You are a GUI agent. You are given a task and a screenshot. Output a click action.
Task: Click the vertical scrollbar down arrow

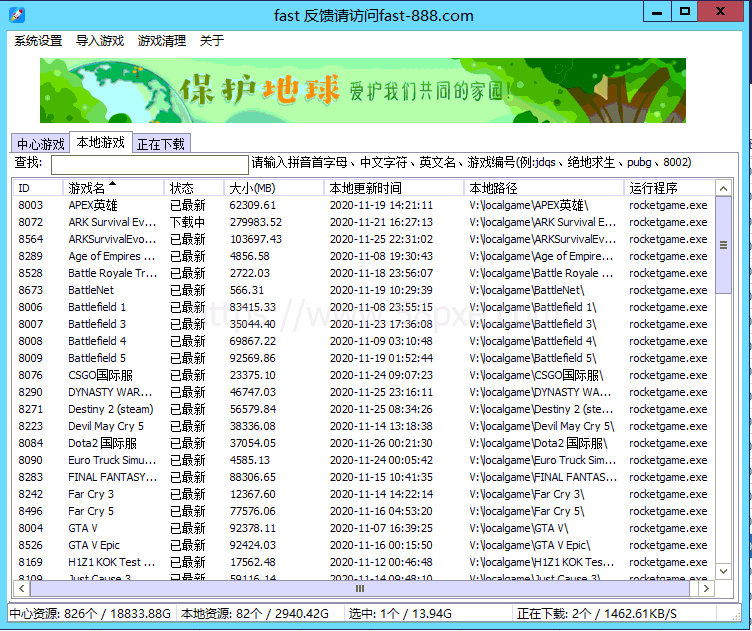pyautogui.click(x=723, y=571)
